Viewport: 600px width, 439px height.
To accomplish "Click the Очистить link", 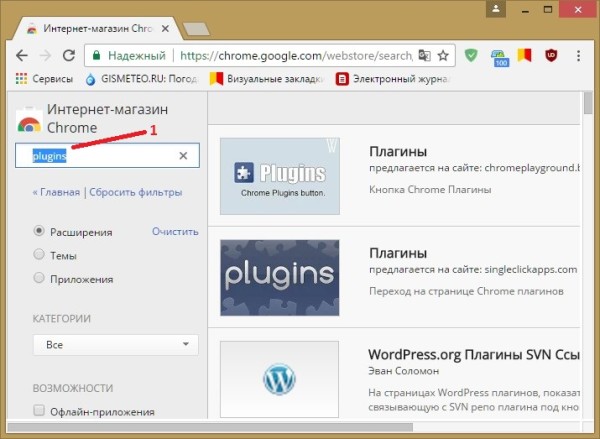I will 175,232.
